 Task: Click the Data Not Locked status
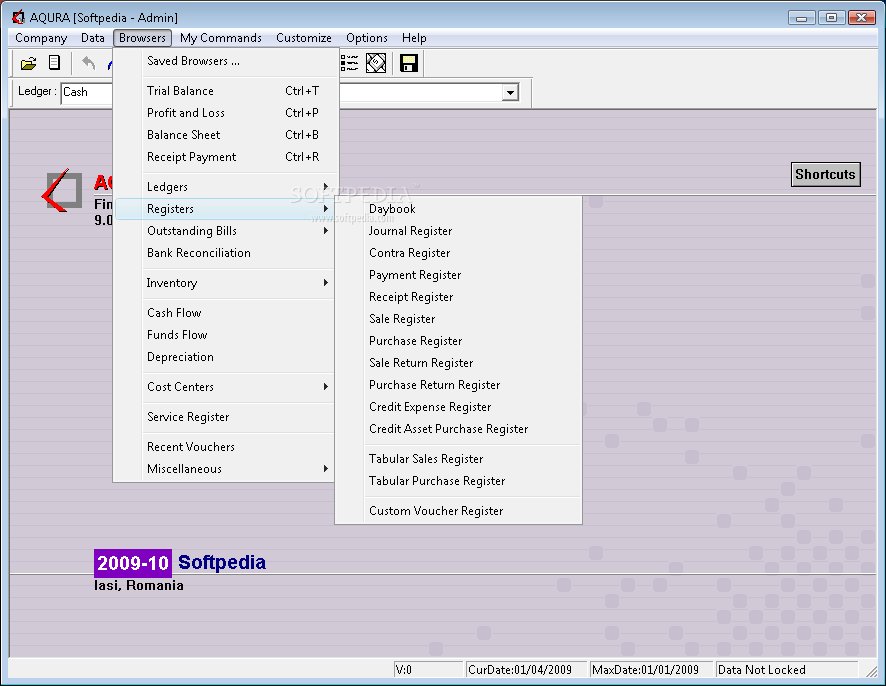point(787,670)
